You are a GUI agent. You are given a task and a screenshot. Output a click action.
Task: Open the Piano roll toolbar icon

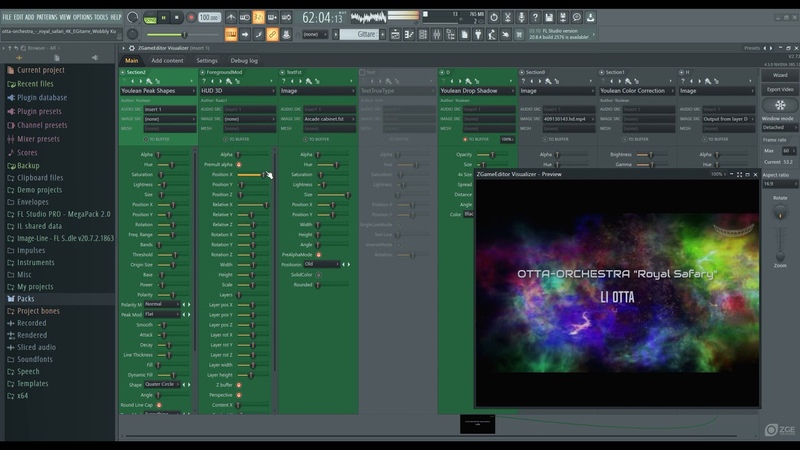[x=409, y=34]
